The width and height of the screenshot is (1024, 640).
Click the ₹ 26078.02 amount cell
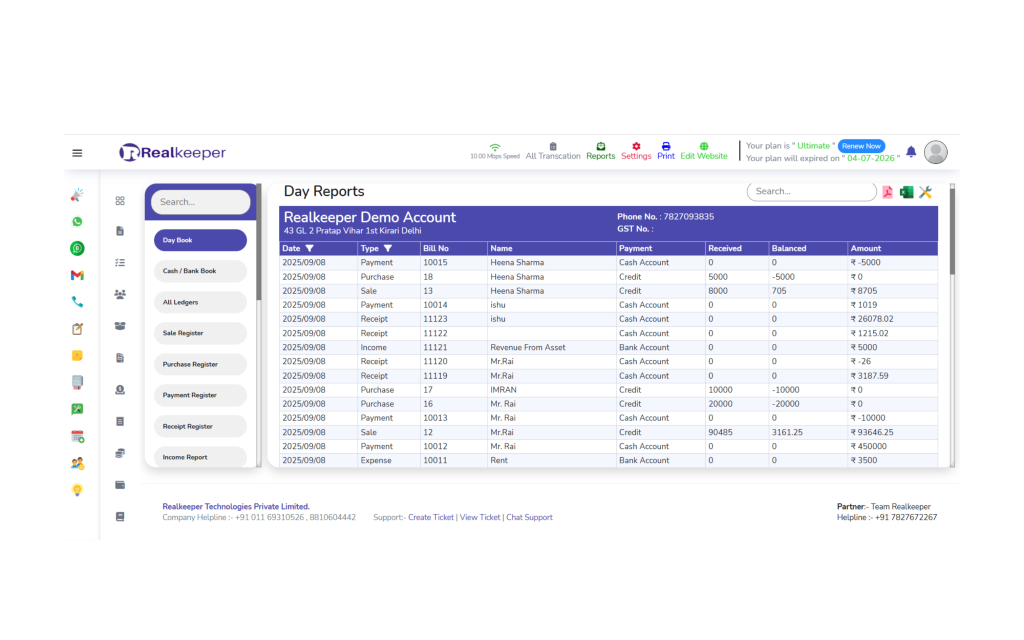click(x=892, y=319)
